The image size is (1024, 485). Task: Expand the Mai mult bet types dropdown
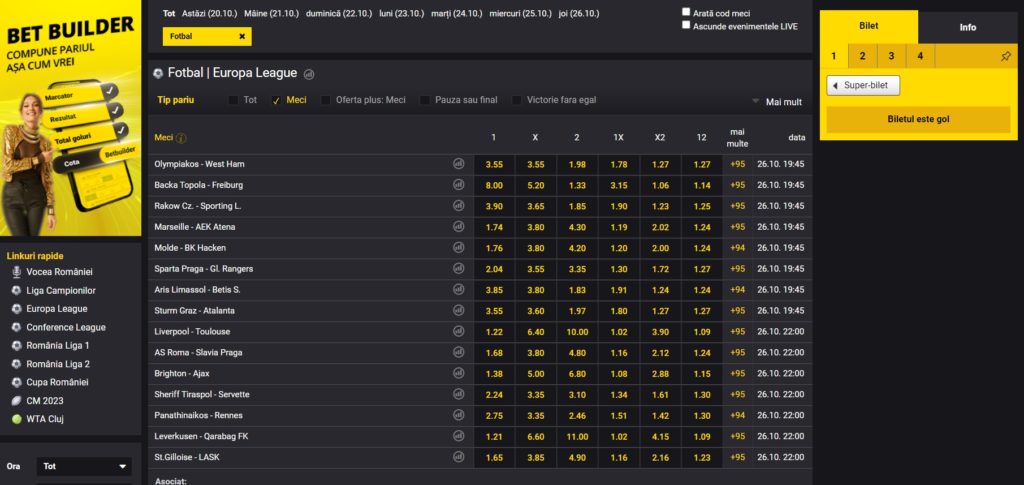(x=777, y=102)
